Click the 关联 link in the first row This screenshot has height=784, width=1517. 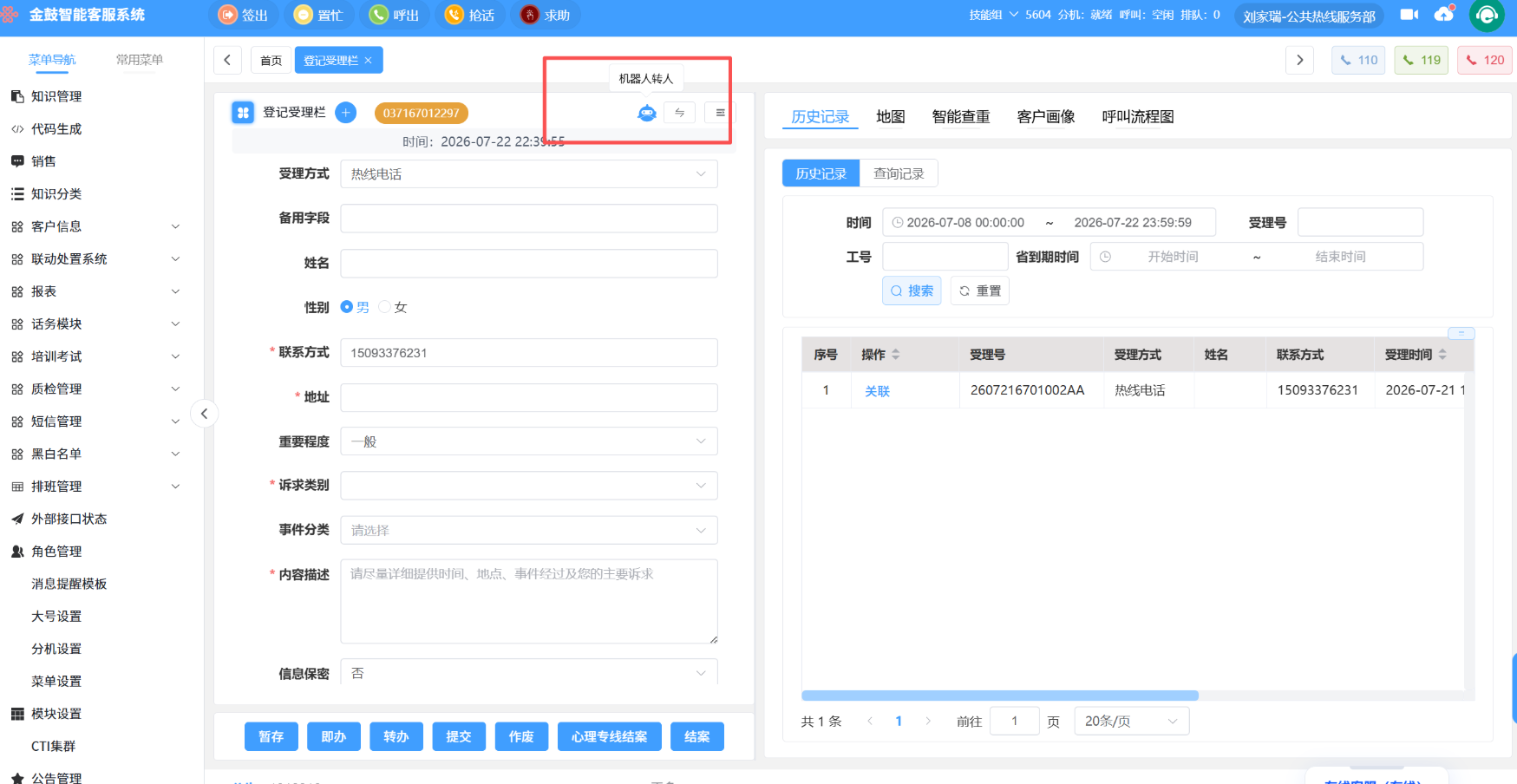pyautogui.click(x=877, y=391)
